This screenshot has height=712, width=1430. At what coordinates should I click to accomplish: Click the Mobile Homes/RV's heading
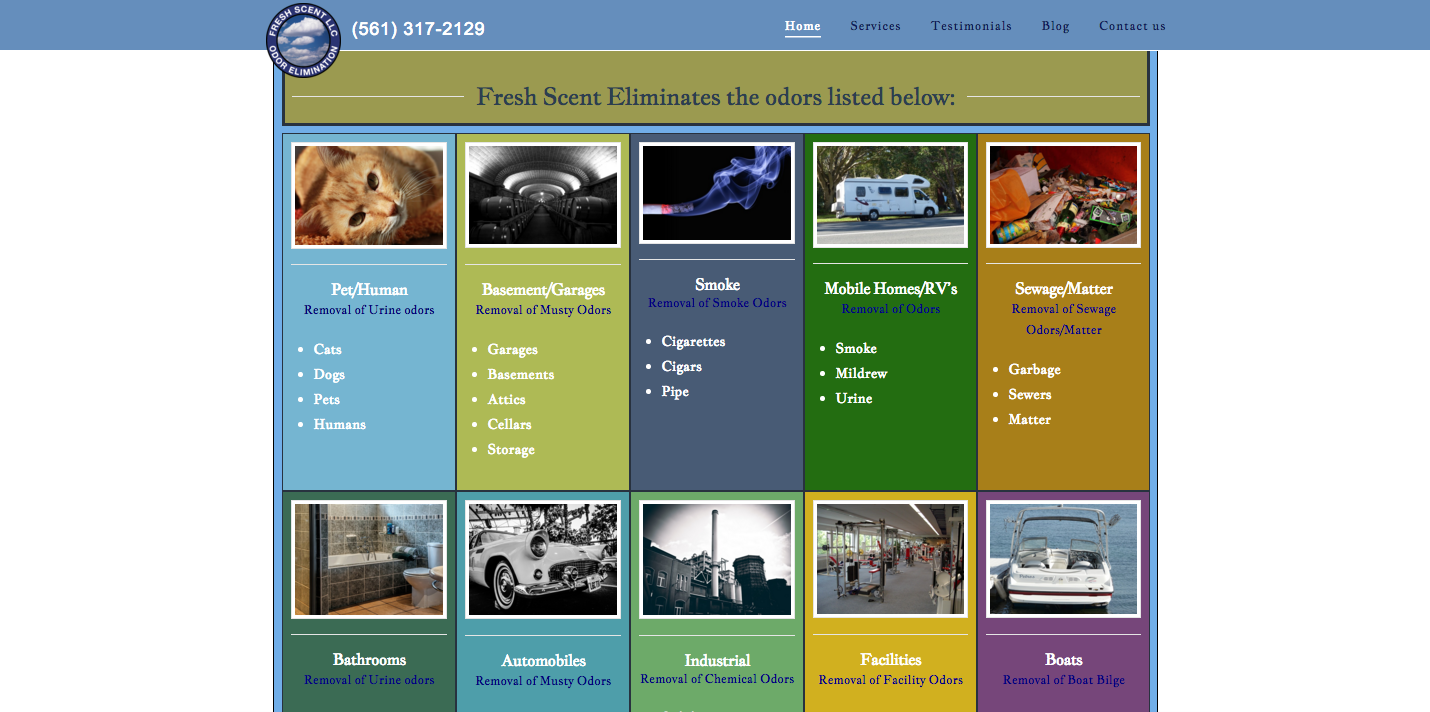tap(890, 289)
